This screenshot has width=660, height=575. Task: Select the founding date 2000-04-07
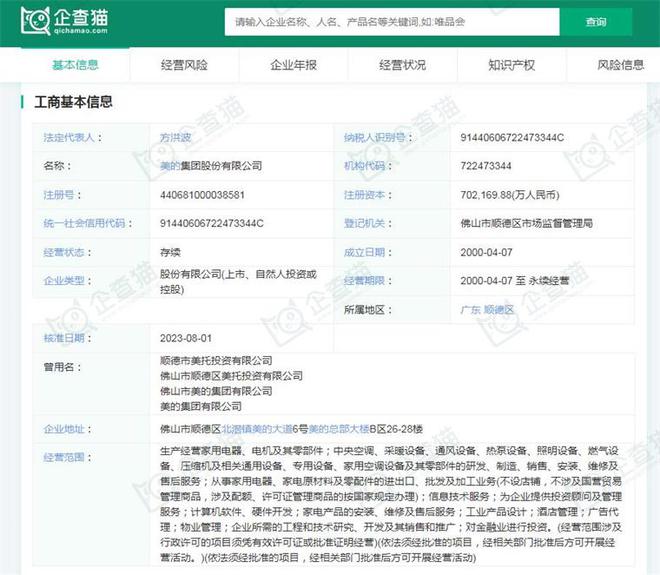(486, 252)
